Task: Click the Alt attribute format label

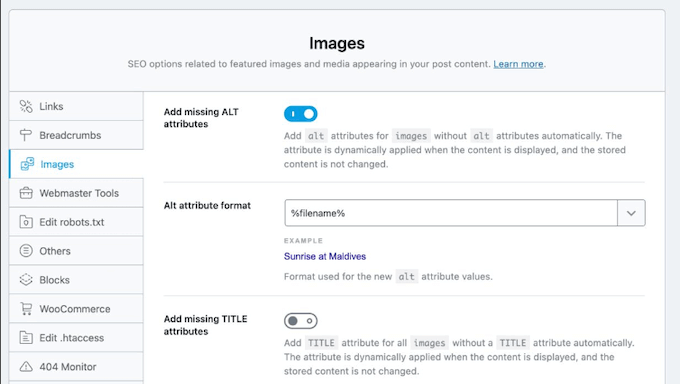Action: (x=207, y=206)
